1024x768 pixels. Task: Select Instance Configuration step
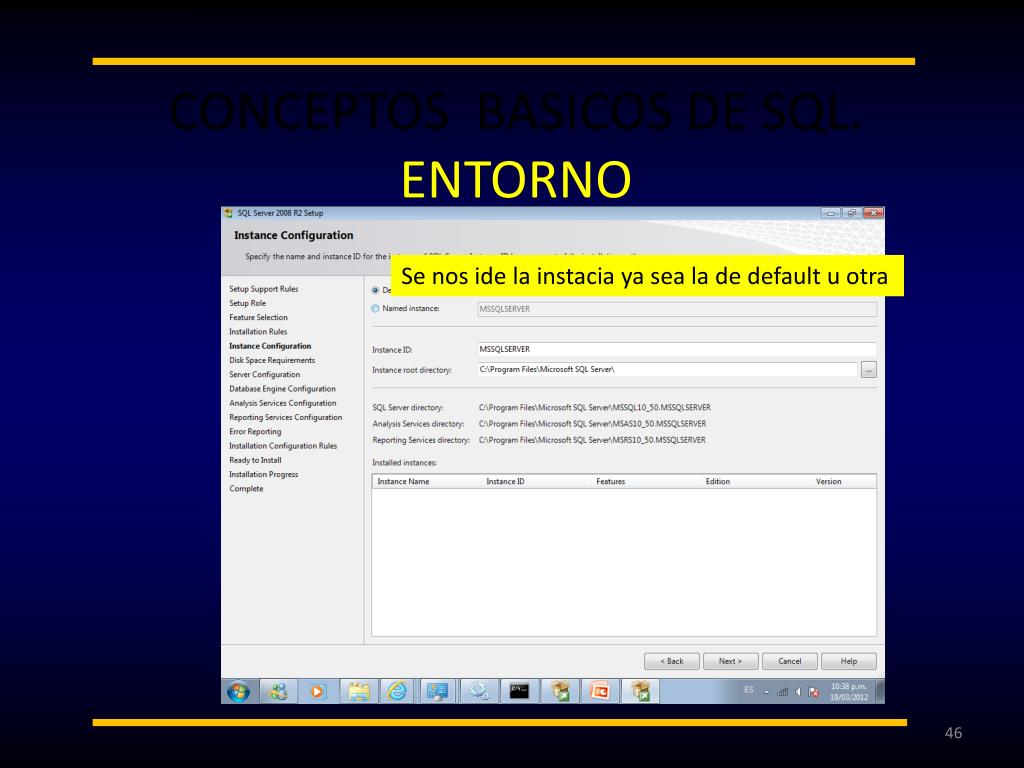tap(270, 346)
